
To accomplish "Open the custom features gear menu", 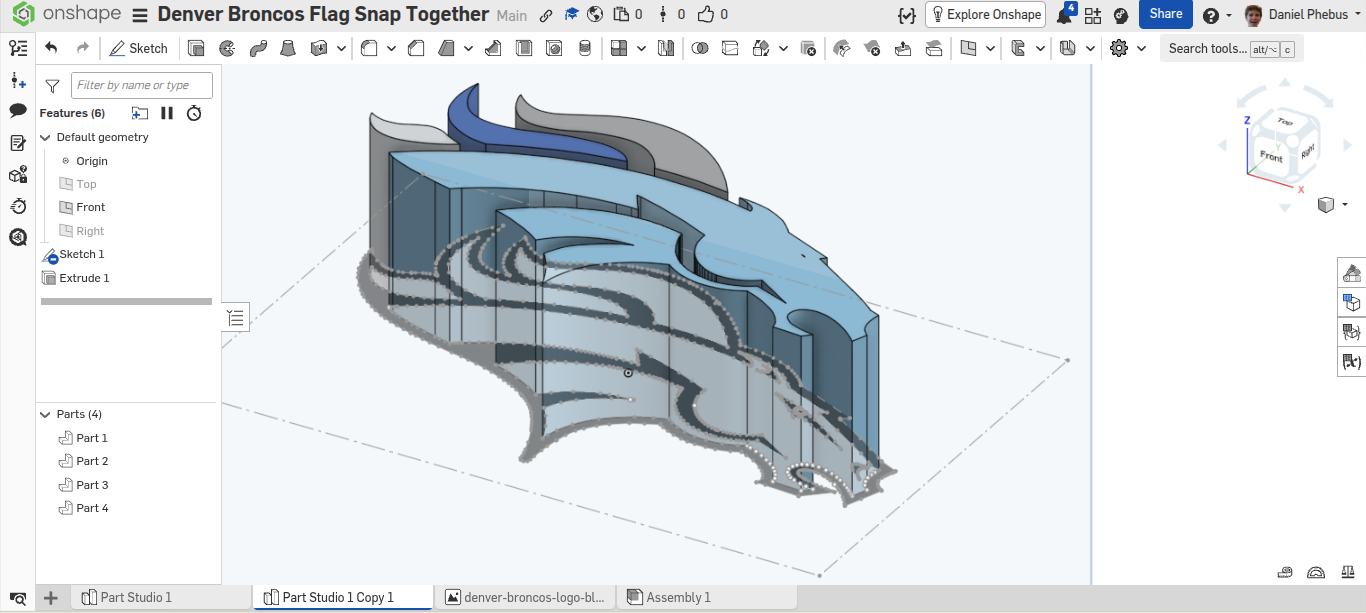I will [x=1119, y=48].
